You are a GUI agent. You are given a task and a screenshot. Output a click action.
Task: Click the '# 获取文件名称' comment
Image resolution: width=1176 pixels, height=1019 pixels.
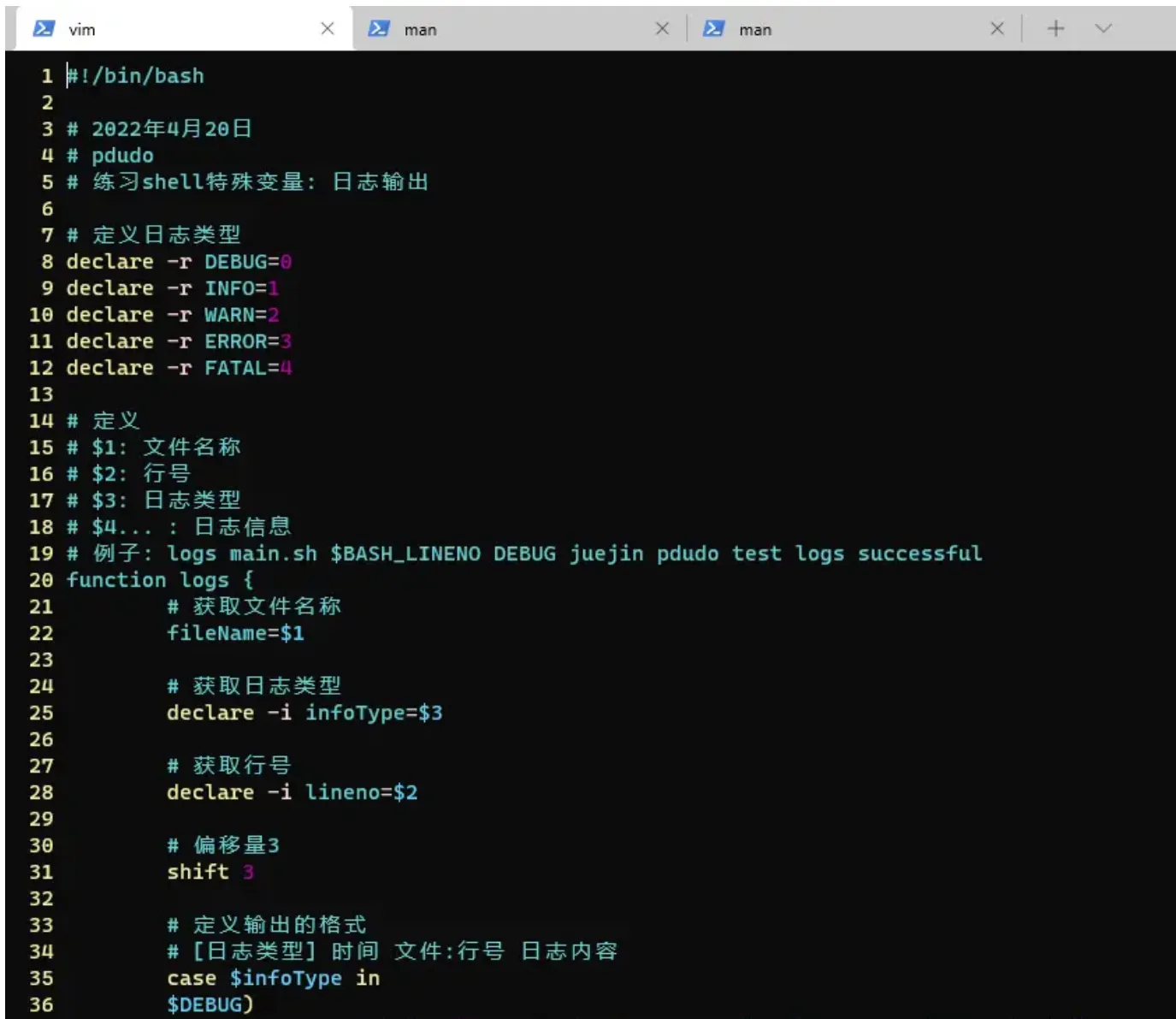(x=254, y=607)
